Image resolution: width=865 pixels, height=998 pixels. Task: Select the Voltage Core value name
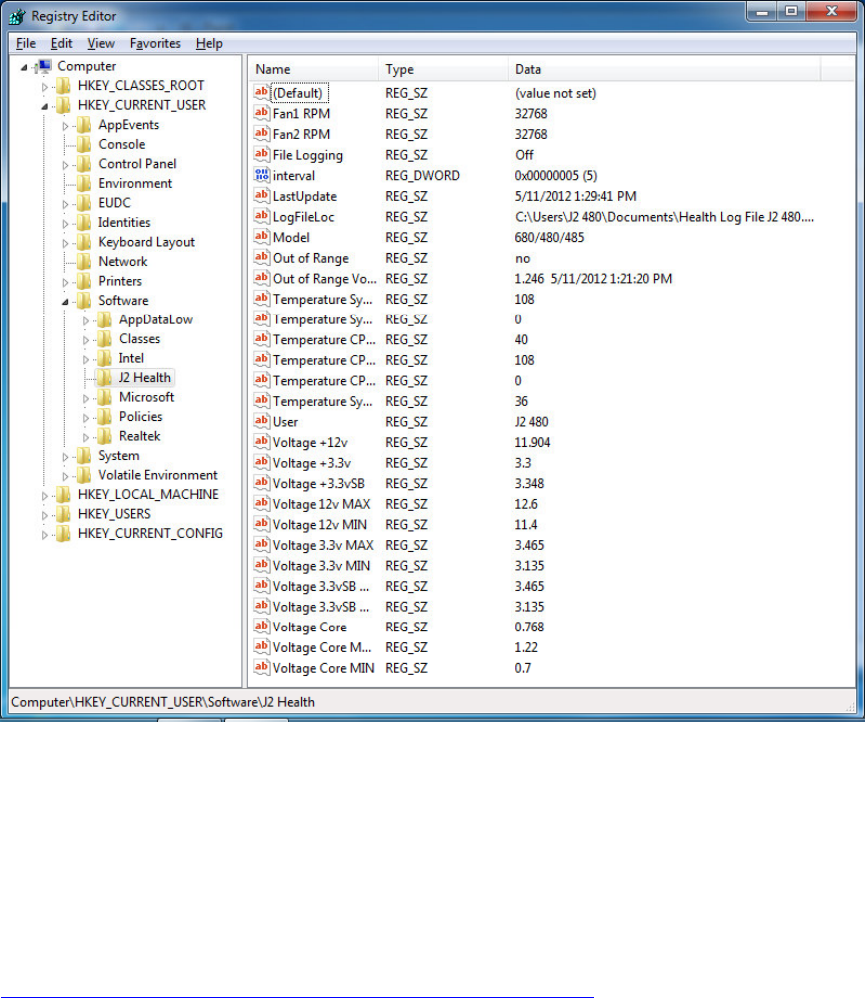click(x=309, y=628)
